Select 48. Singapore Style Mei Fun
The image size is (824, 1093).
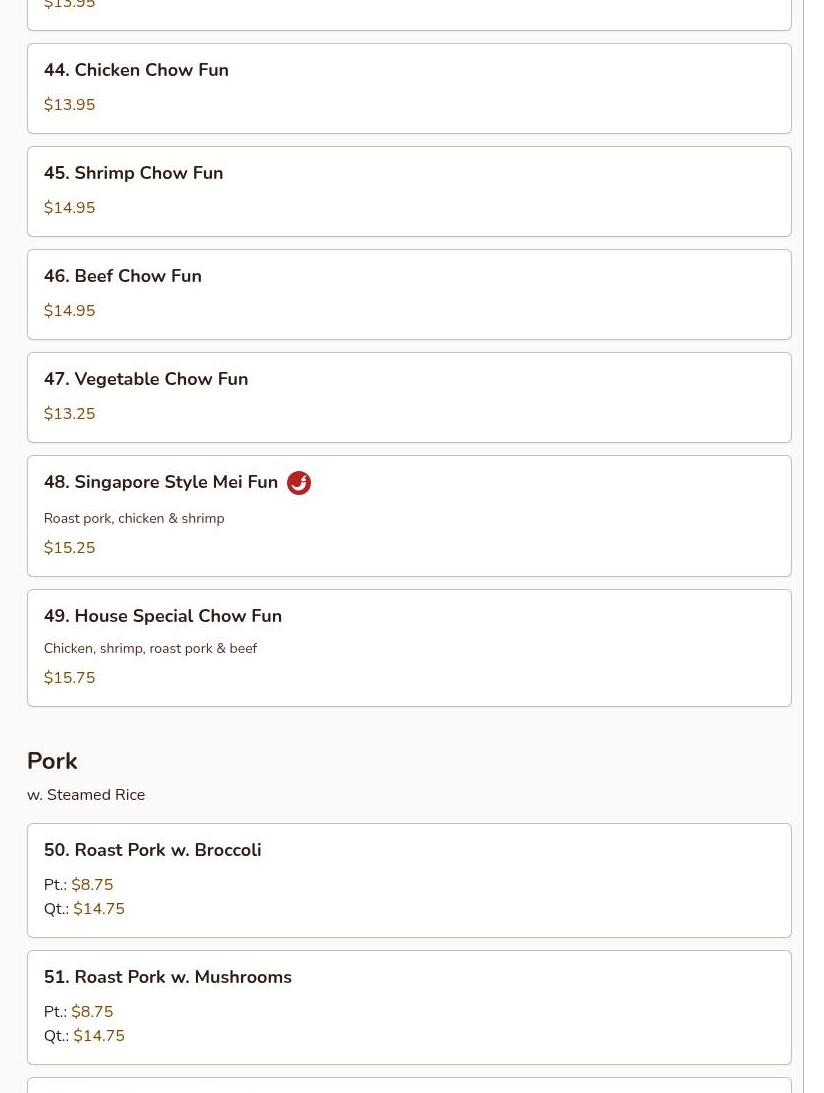pos(160,482)
